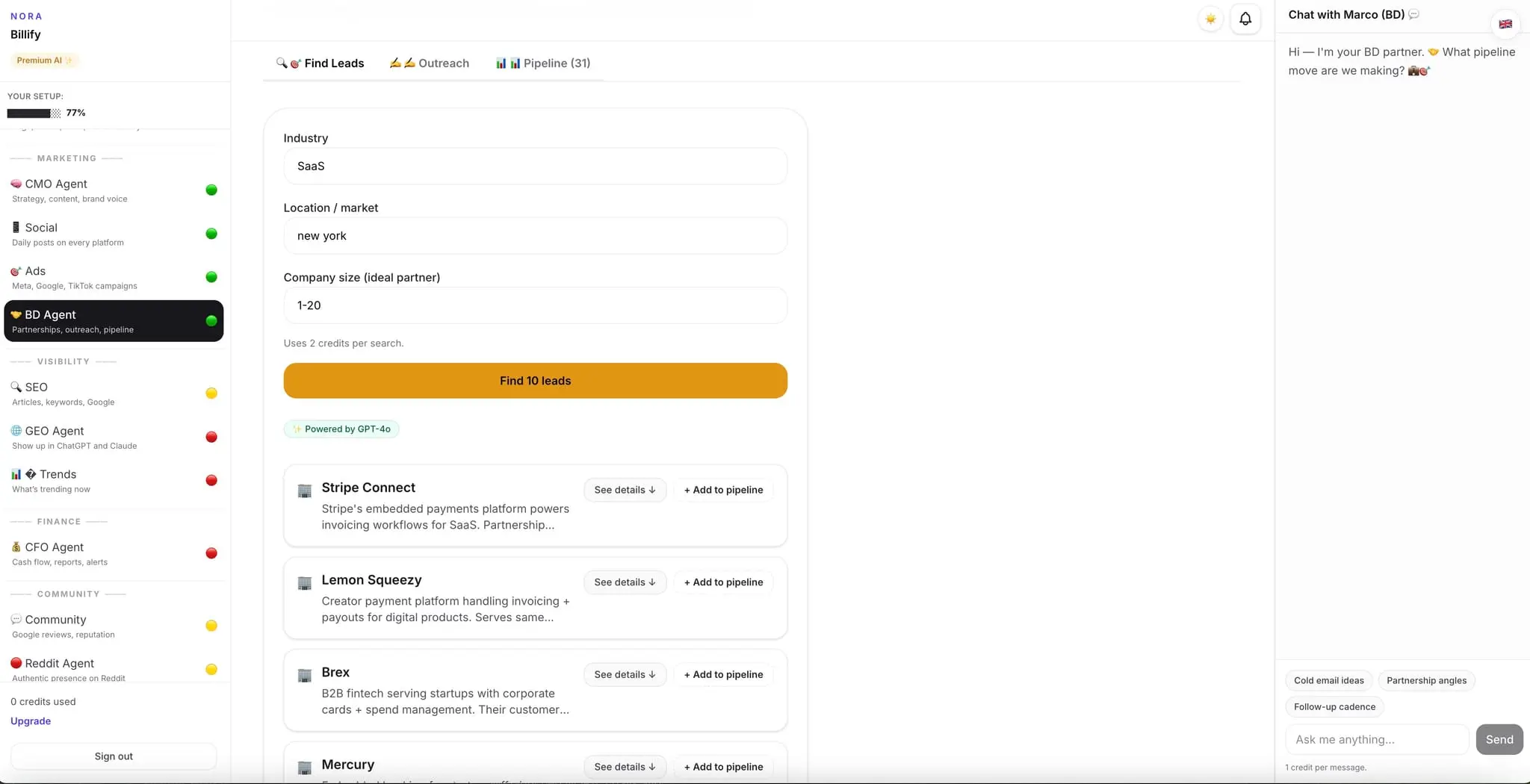Screen dimensions: 1530x784
Task: Focus the Location / market field
Action: point(536,236)
